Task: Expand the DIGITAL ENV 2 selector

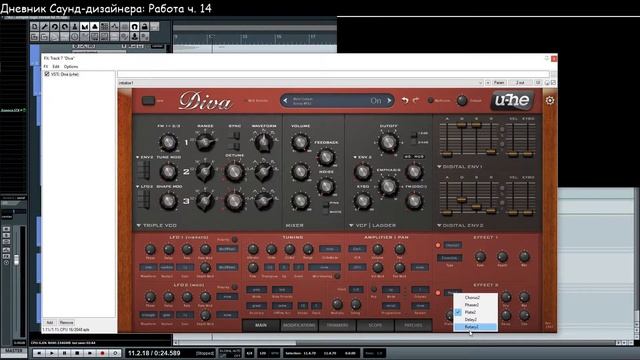Action: tap(460, 225)
